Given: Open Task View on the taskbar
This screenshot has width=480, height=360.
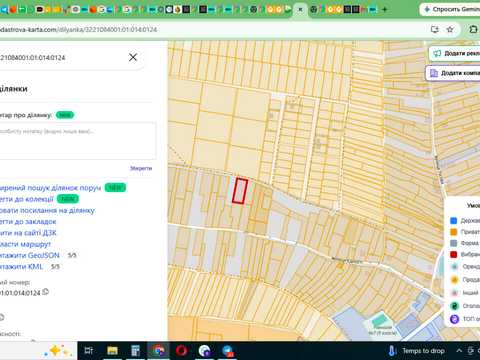Looking at the screenshot, I should 89,351.
